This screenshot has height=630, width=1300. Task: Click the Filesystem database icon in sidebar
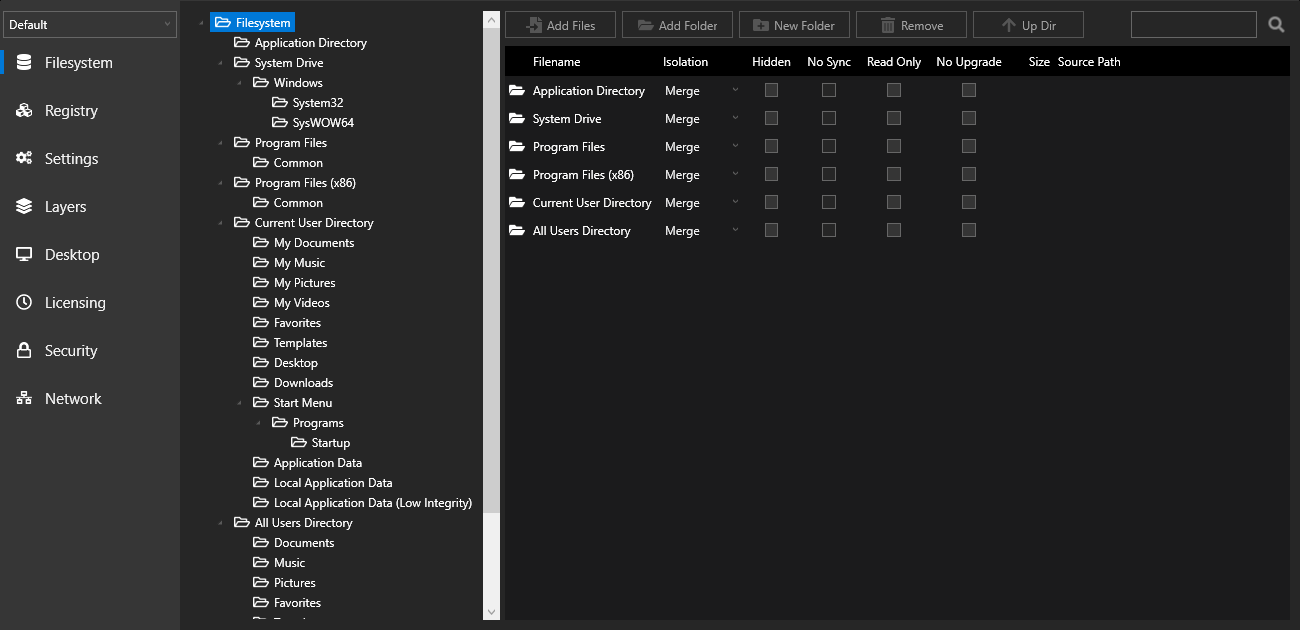(x=24, y=62)
